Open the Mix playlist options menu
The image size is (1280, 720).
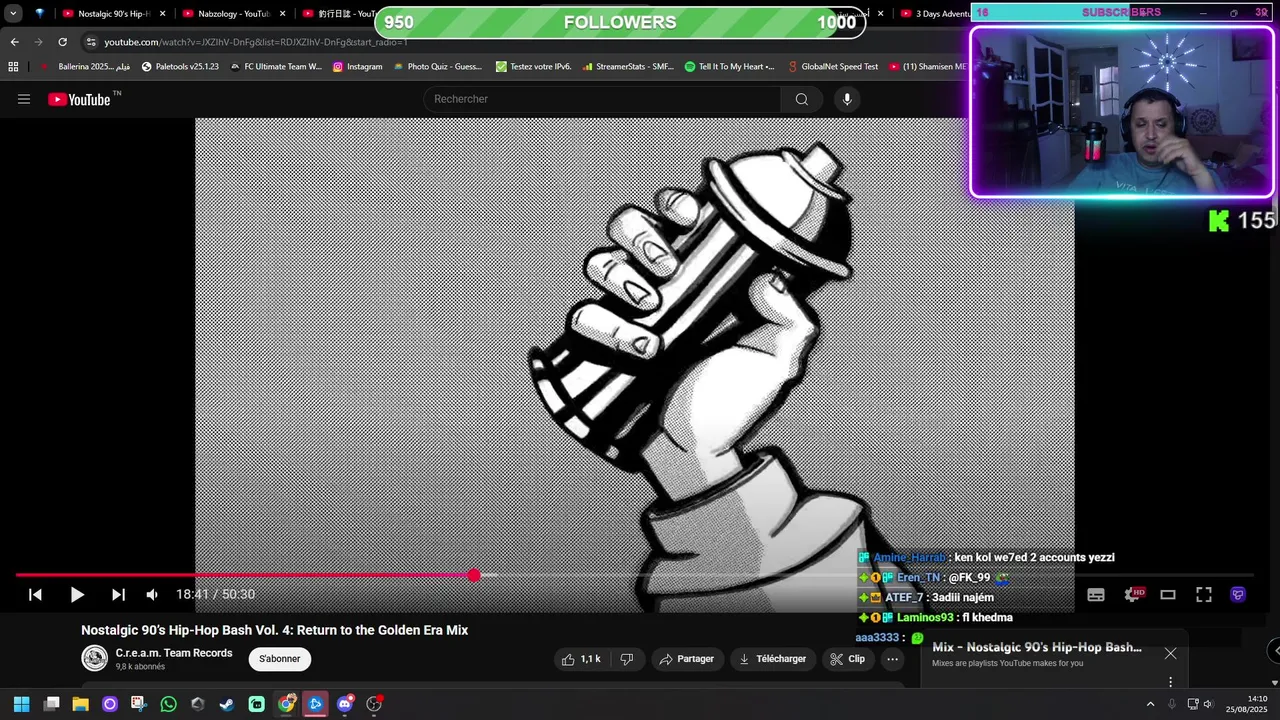[x=1170, y=682]
